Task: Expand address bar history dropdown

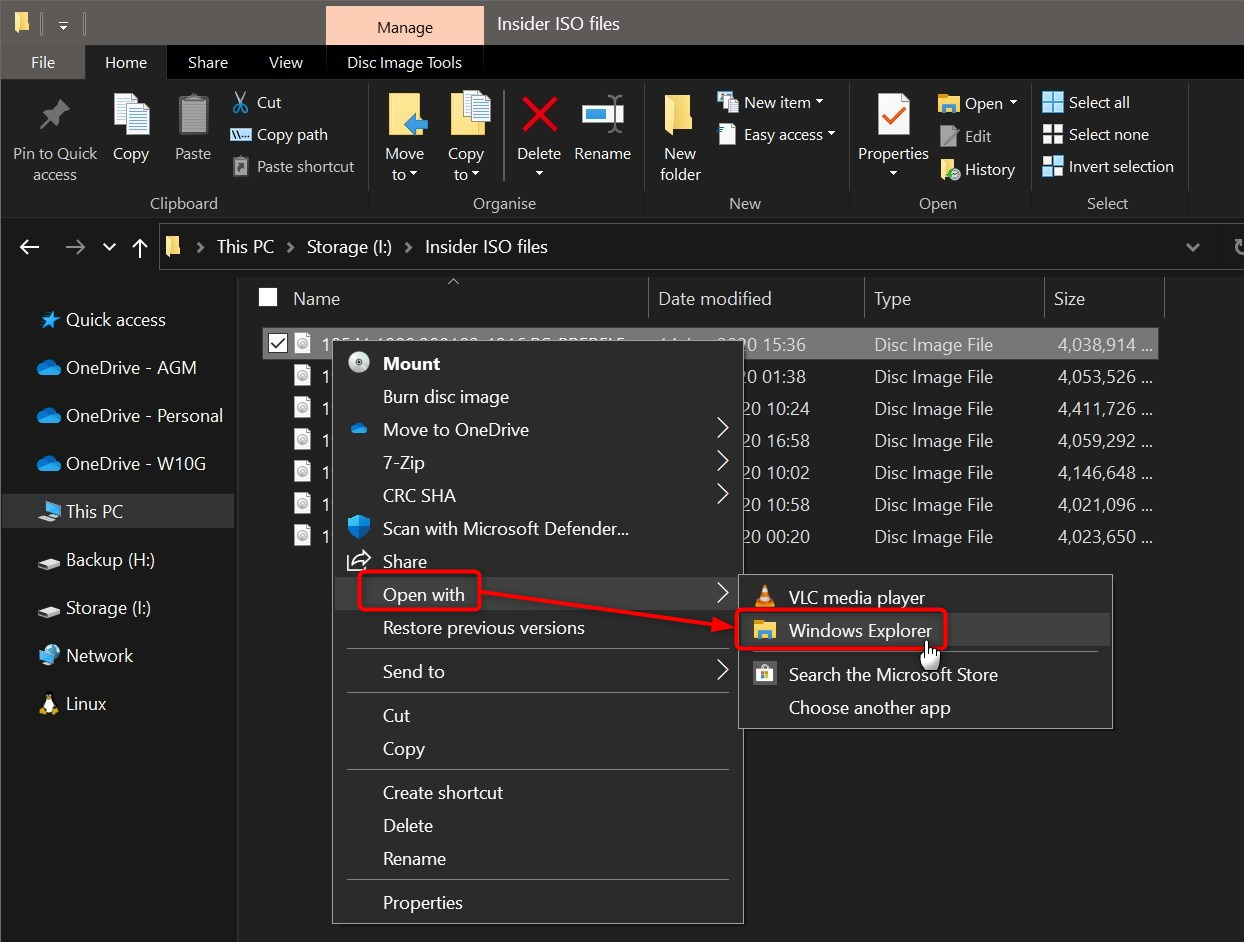Action: pos(1192,247)
